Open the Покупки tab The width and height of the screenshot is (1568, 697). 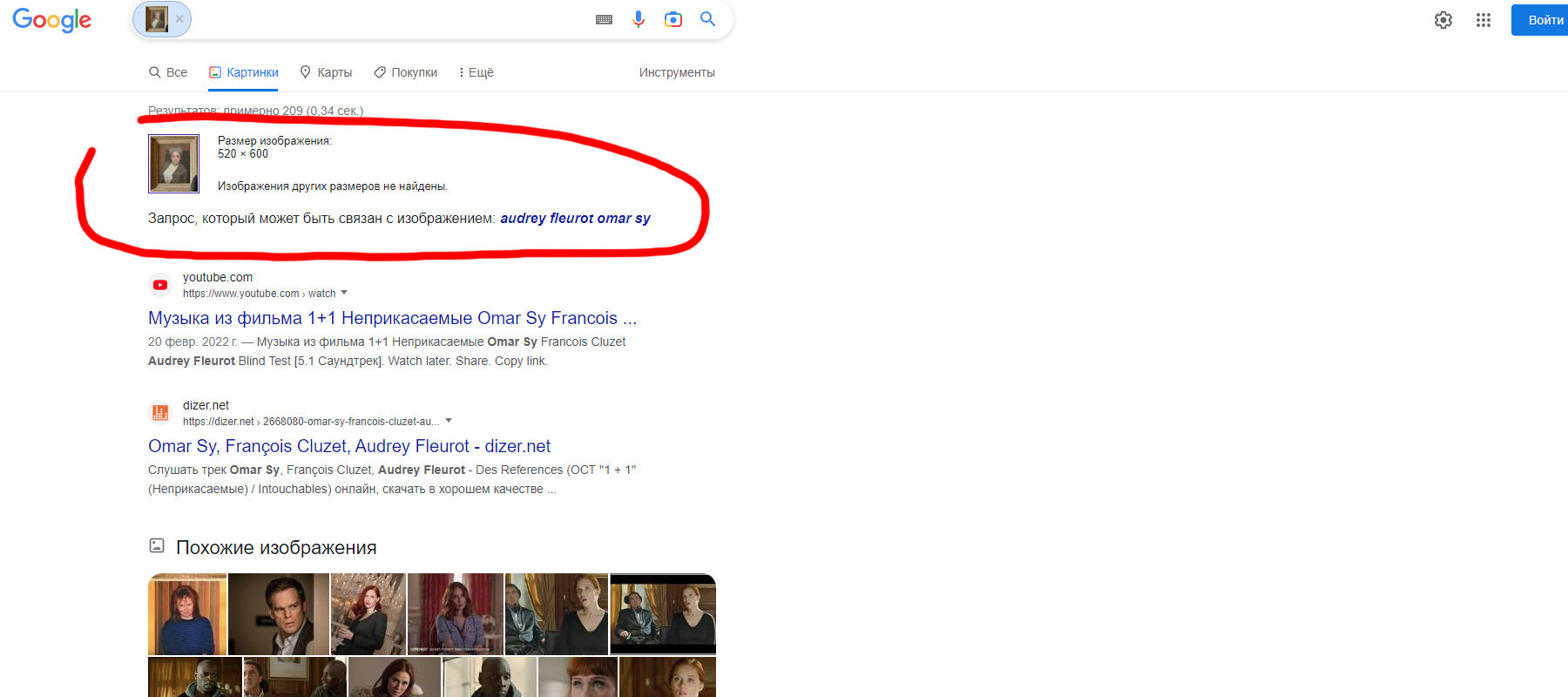click(405, 72)
